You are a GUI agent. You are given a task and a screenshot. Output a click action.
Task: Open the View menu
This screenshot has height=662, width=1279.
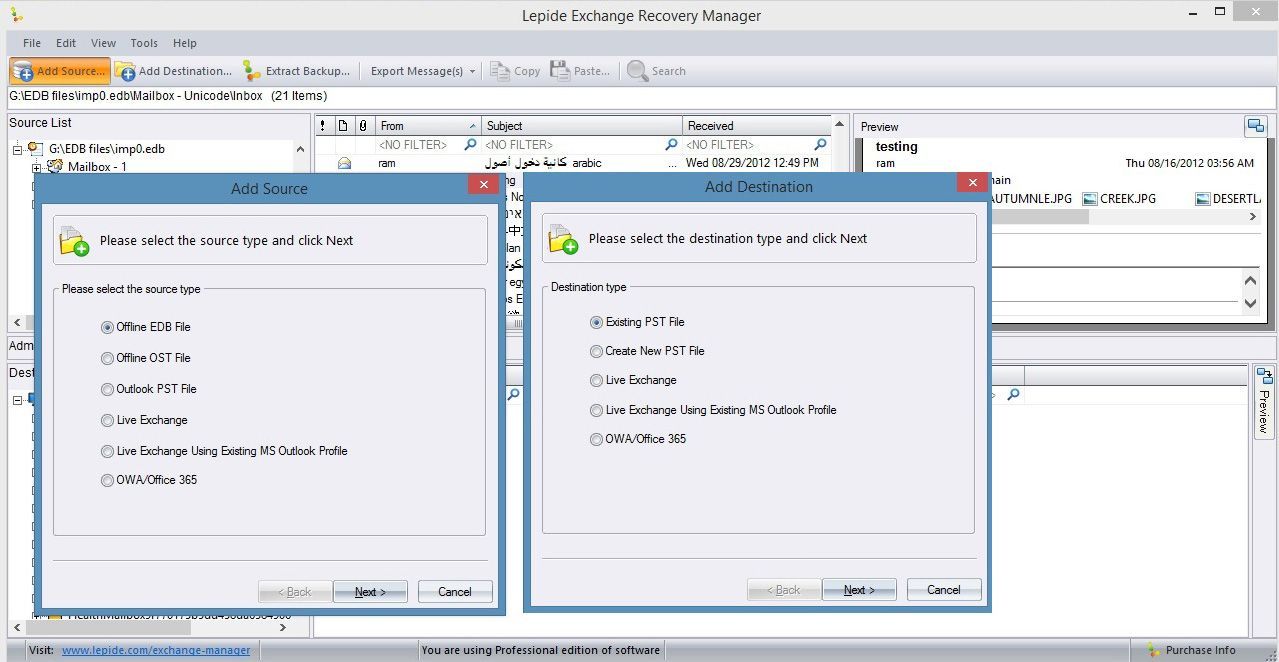pos(103,43)
